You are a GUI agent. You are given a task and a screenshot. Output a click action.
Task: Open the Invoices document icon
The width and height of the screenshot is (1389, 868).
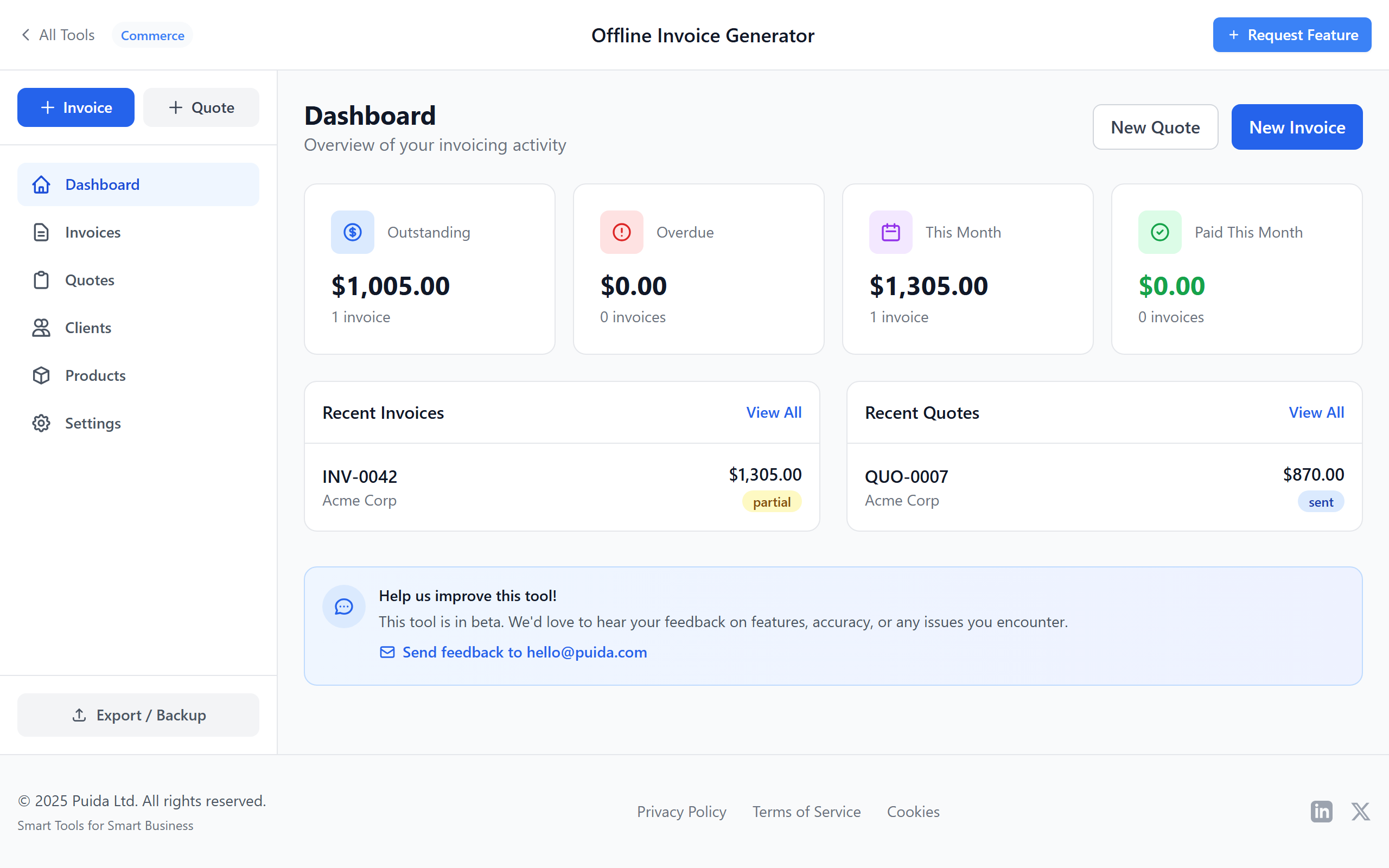[41, 232]
